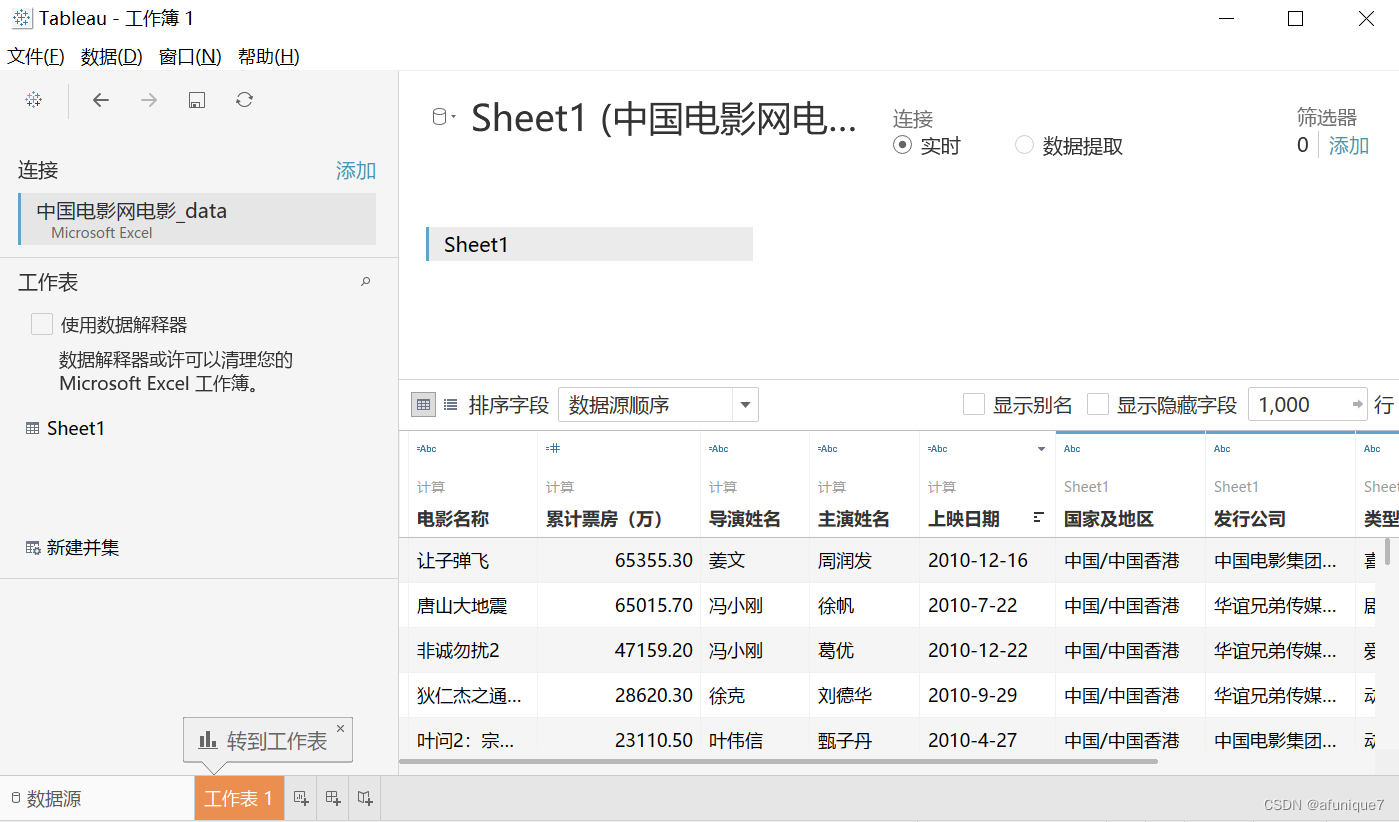Close the 转到工作表 tooltip
Viewport: 1399px width, 822px height.
pos(340,728)
